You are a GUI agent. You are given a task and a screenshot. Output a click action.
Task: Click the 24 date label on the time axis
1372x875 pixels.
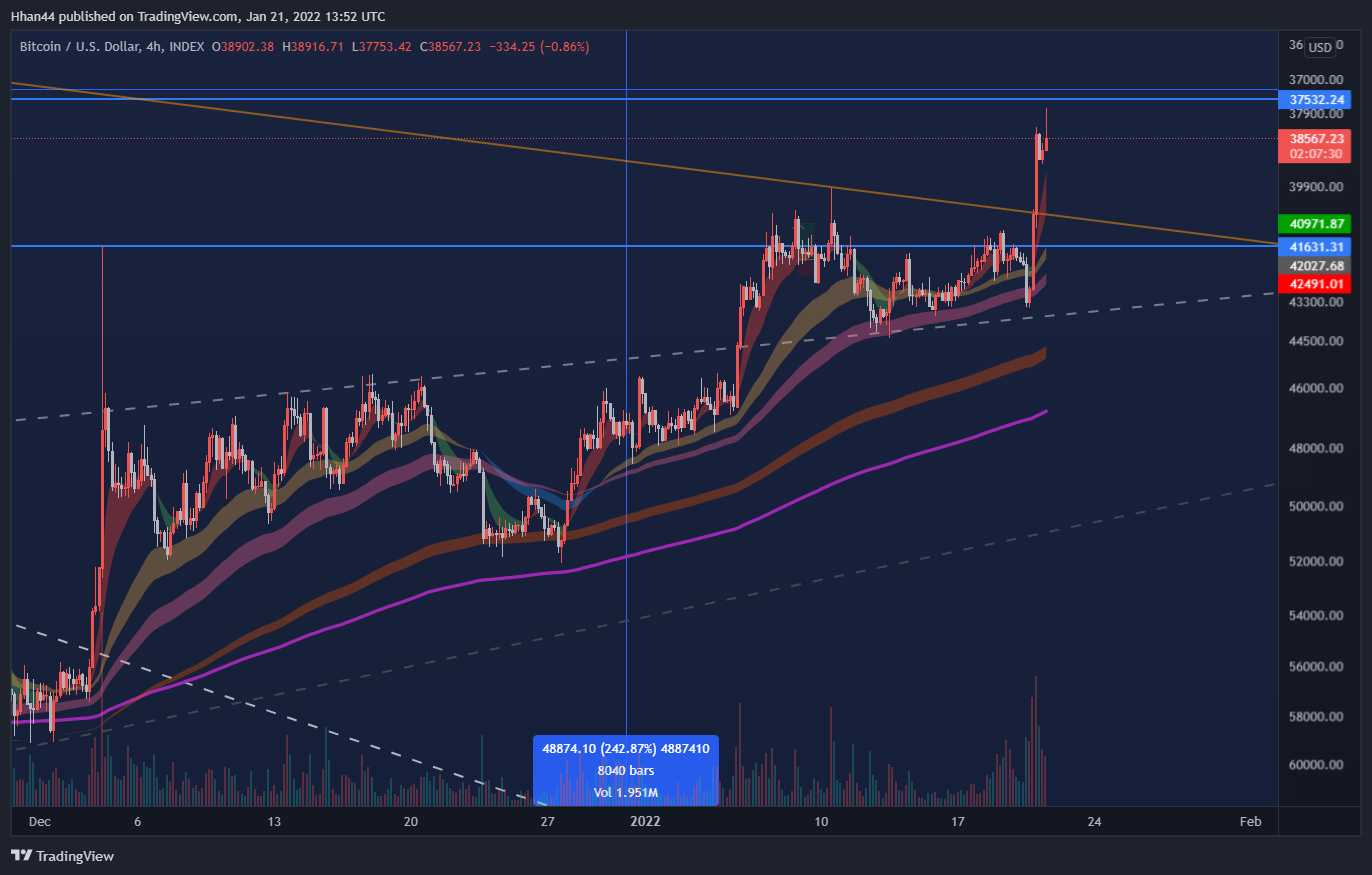click(1095, 822)
